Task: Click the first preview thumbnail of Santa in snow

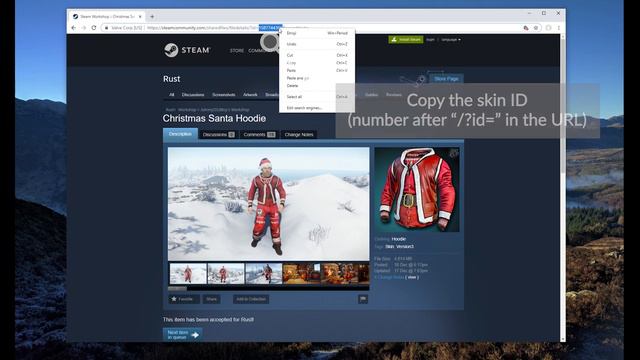Action: pos(188,273)
